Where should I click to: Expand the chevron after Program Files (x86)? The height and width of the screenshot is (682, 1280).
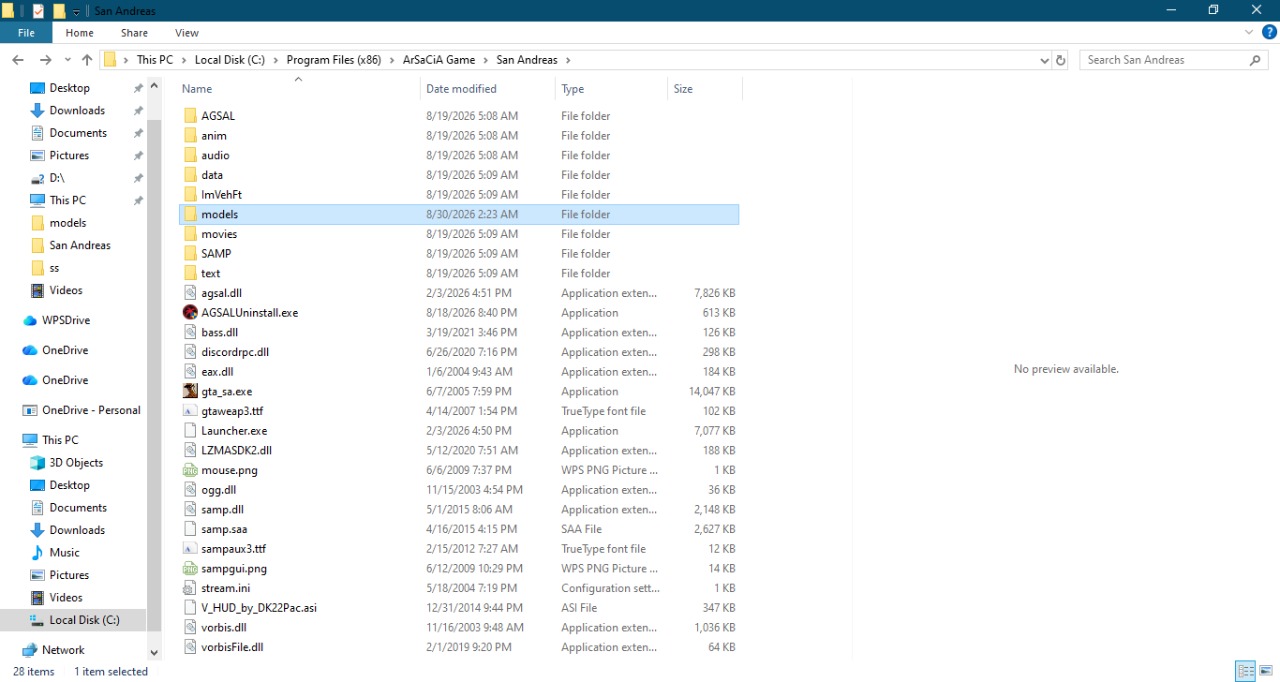click(392, 60)
